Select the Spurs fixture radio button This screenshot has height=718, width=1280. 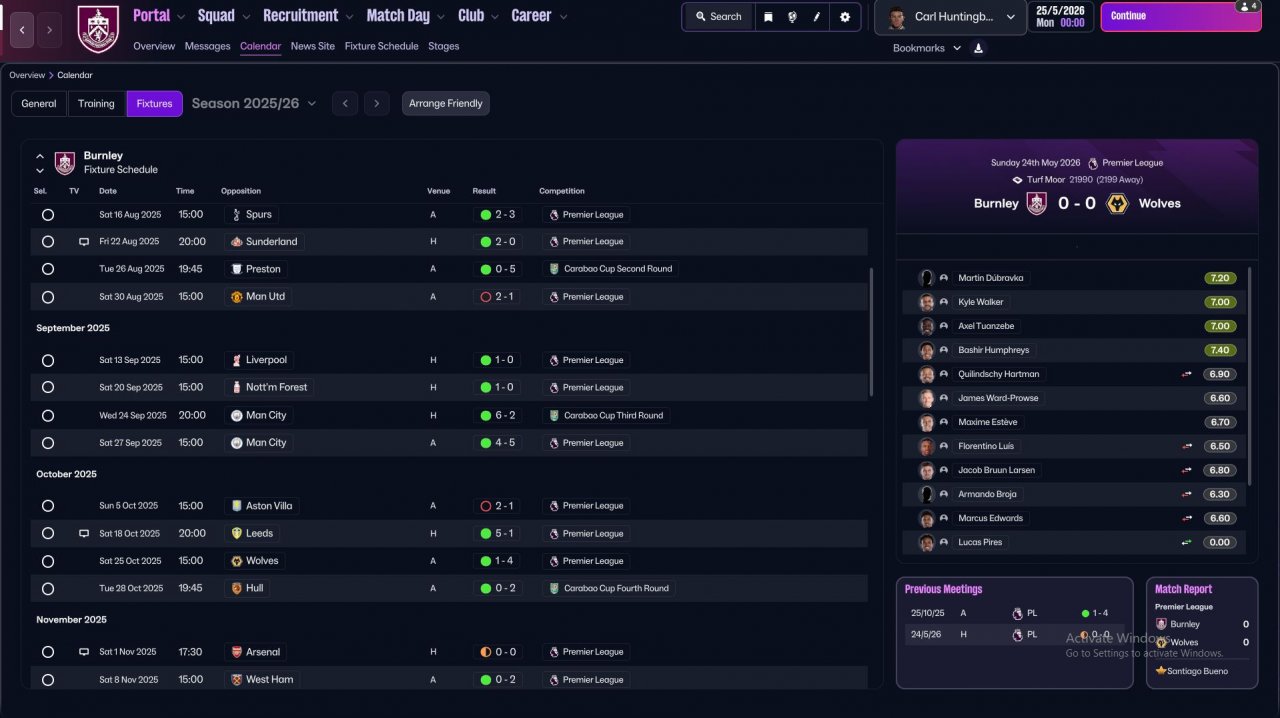pos(48,215)
